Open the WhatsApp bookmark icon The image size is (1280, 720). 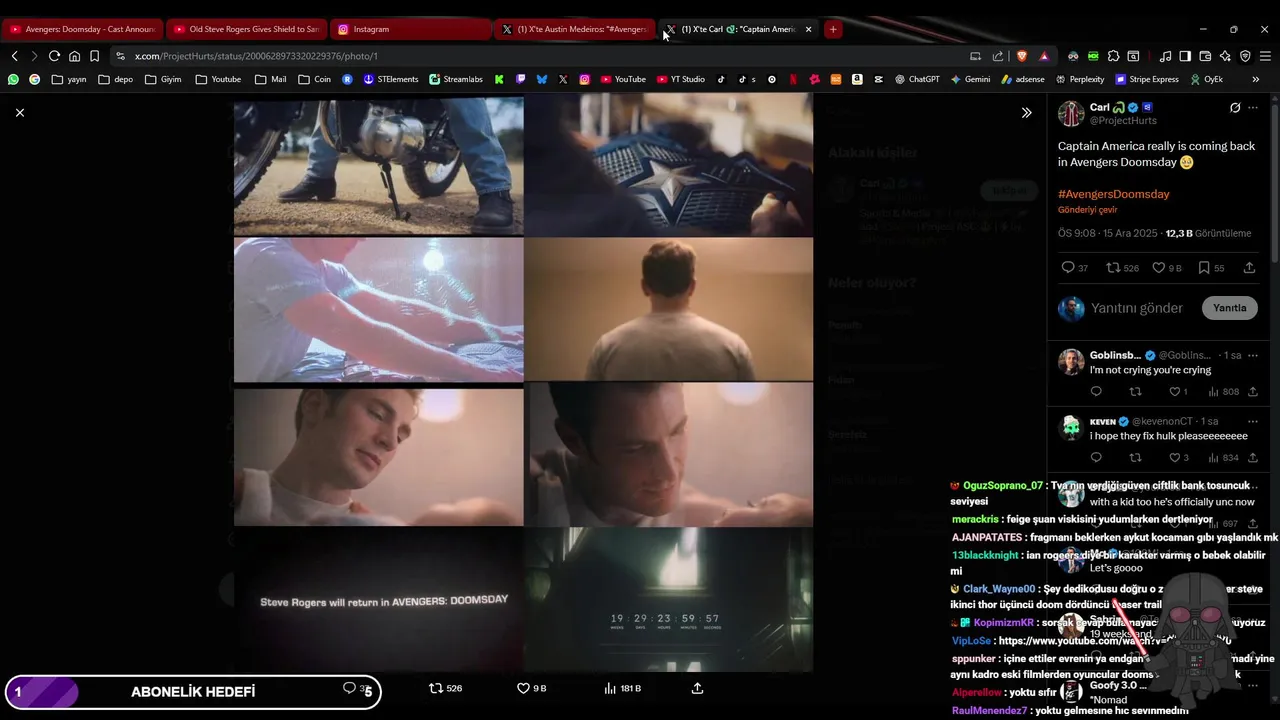[x=13, y=79]
